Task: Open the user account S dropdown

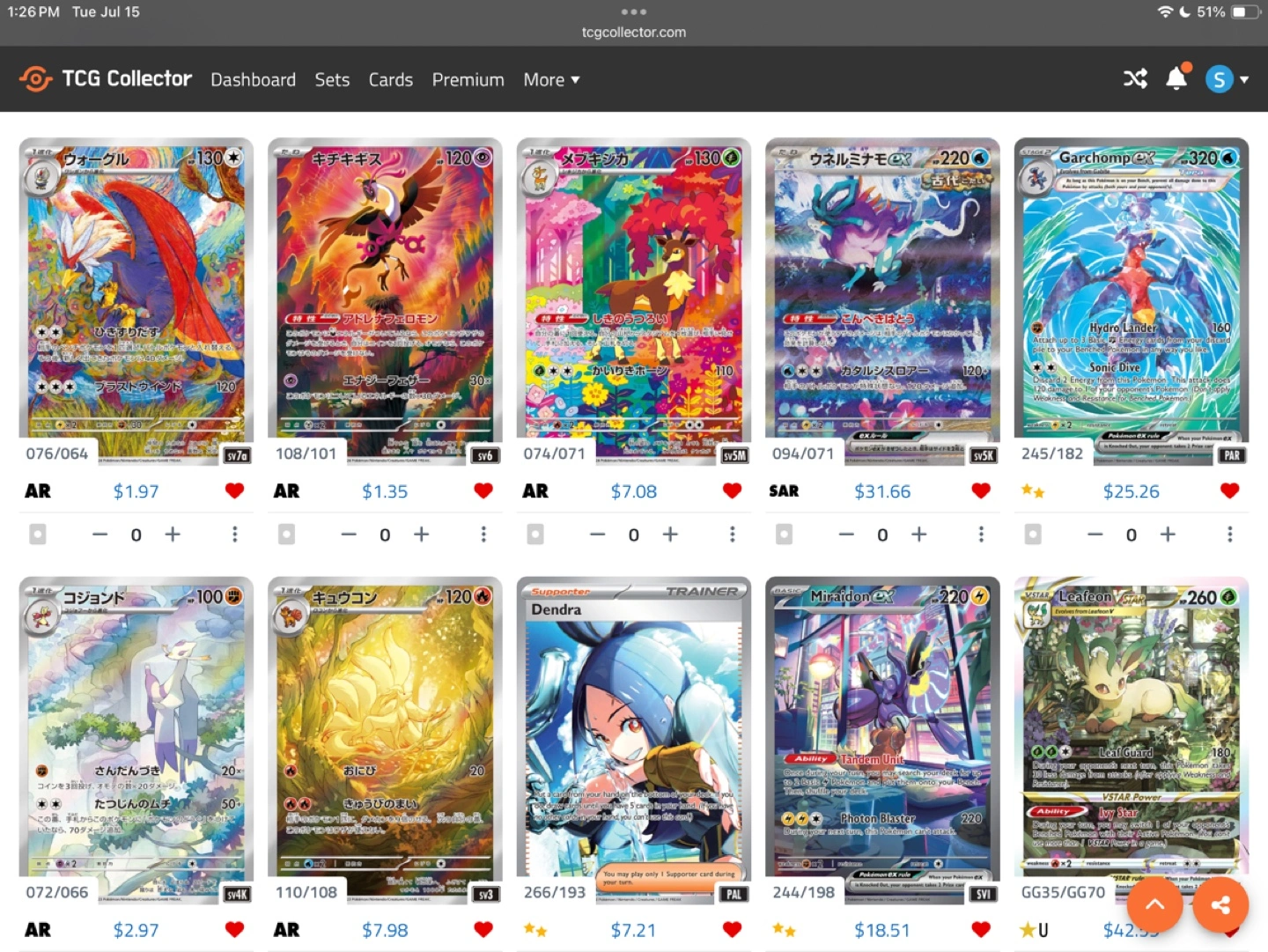Action: tap(1227, 79)
